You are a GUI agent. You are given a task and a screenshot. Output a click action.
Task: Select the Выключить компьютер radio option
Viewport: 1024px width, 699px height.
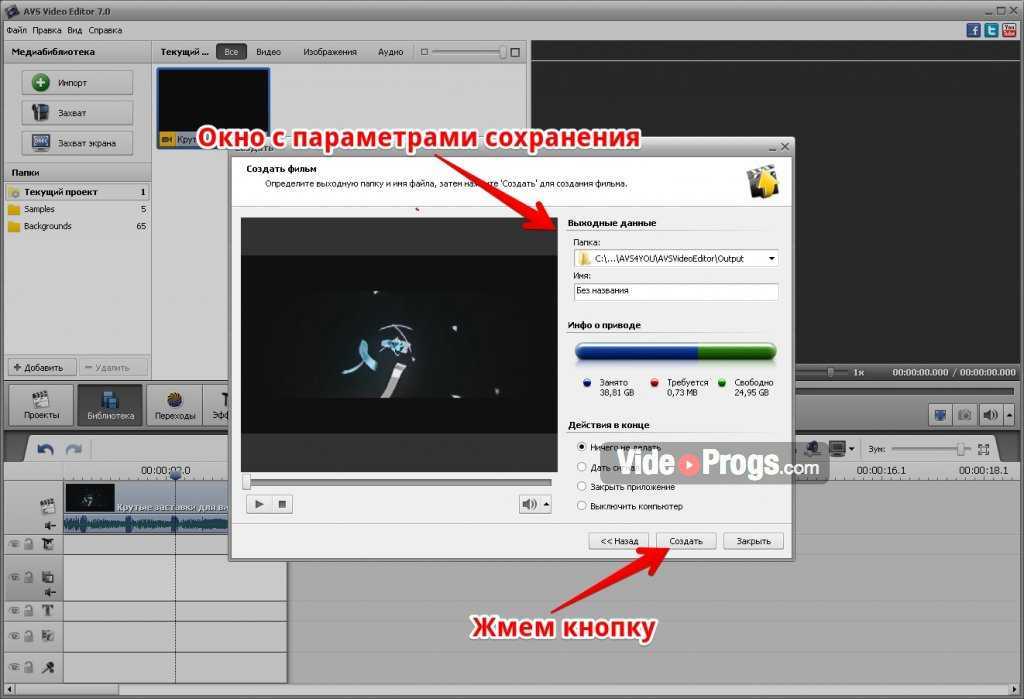tap(581, 506)
